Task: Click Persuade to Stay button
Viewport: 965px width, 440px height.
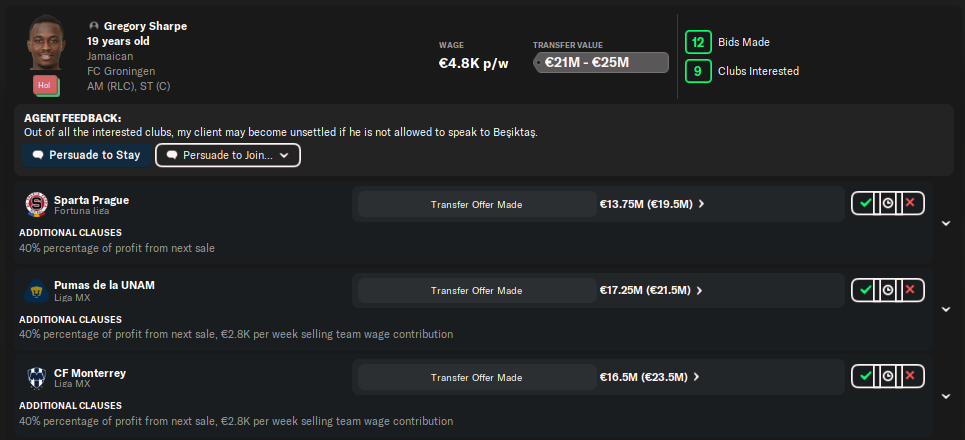Action: click(x=86, y=156)
